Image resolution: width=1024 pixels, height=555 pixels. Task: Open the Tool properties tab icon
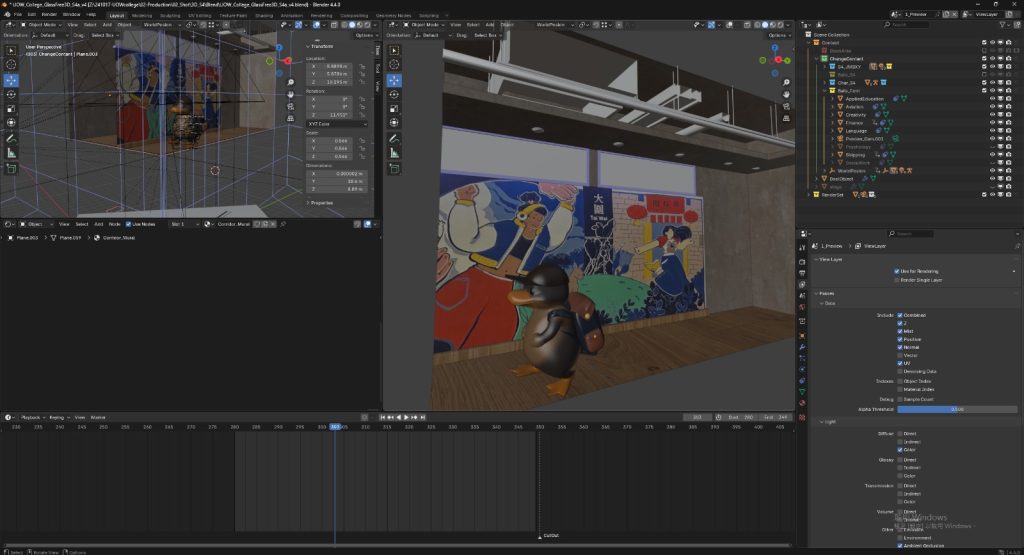pyautogui.click(x=802, y=248)
